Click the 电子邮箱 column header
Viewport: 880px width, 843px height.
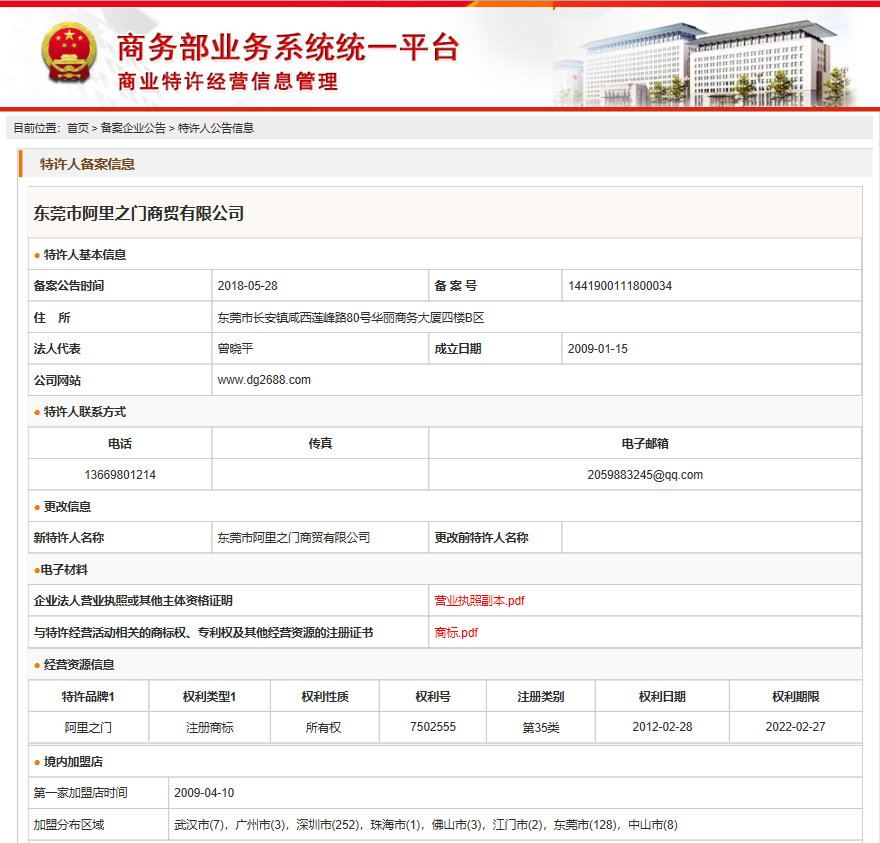645,443
